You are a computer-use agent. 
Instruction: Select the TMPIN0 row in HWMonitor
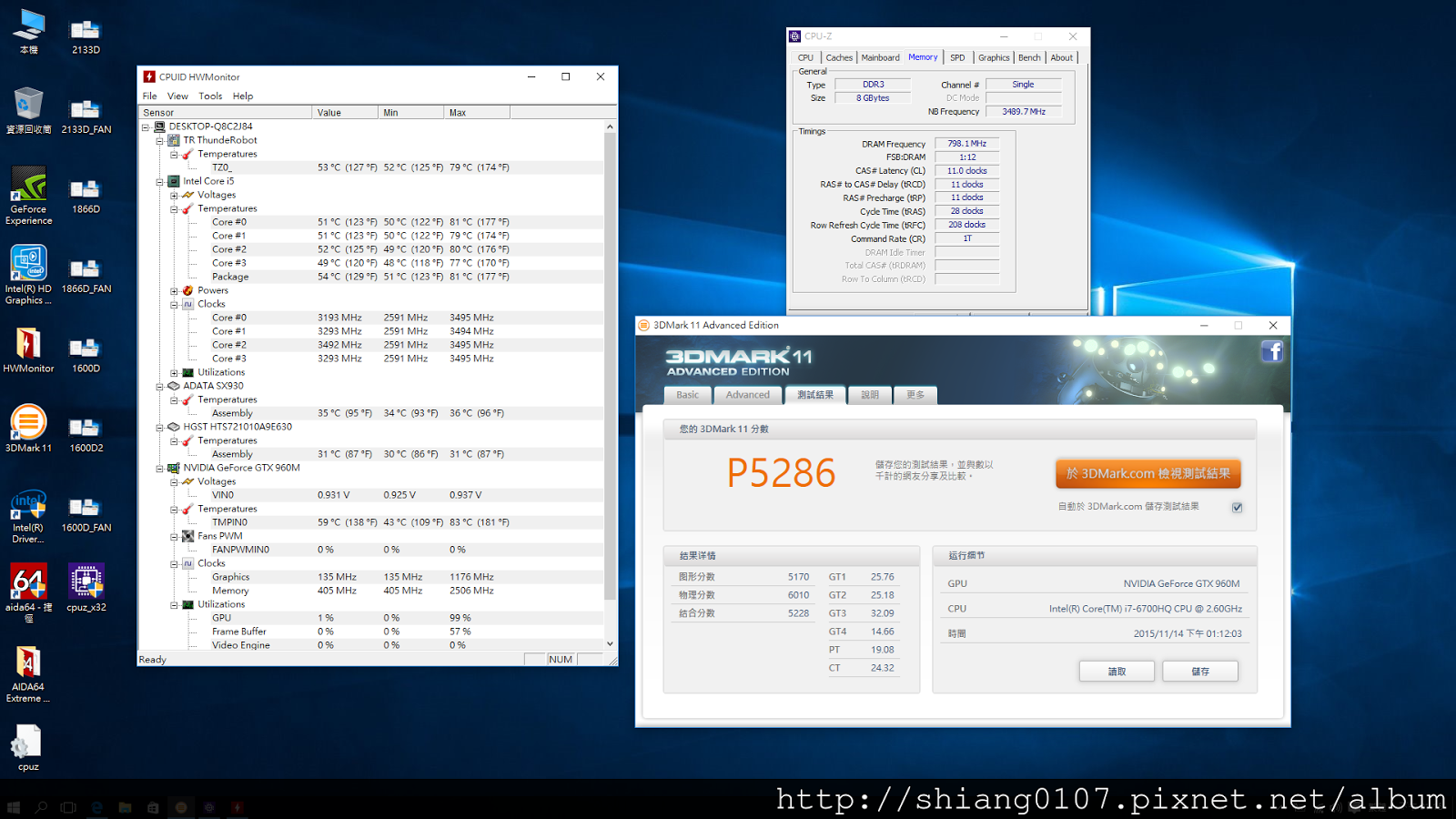[x=371, y=522]
